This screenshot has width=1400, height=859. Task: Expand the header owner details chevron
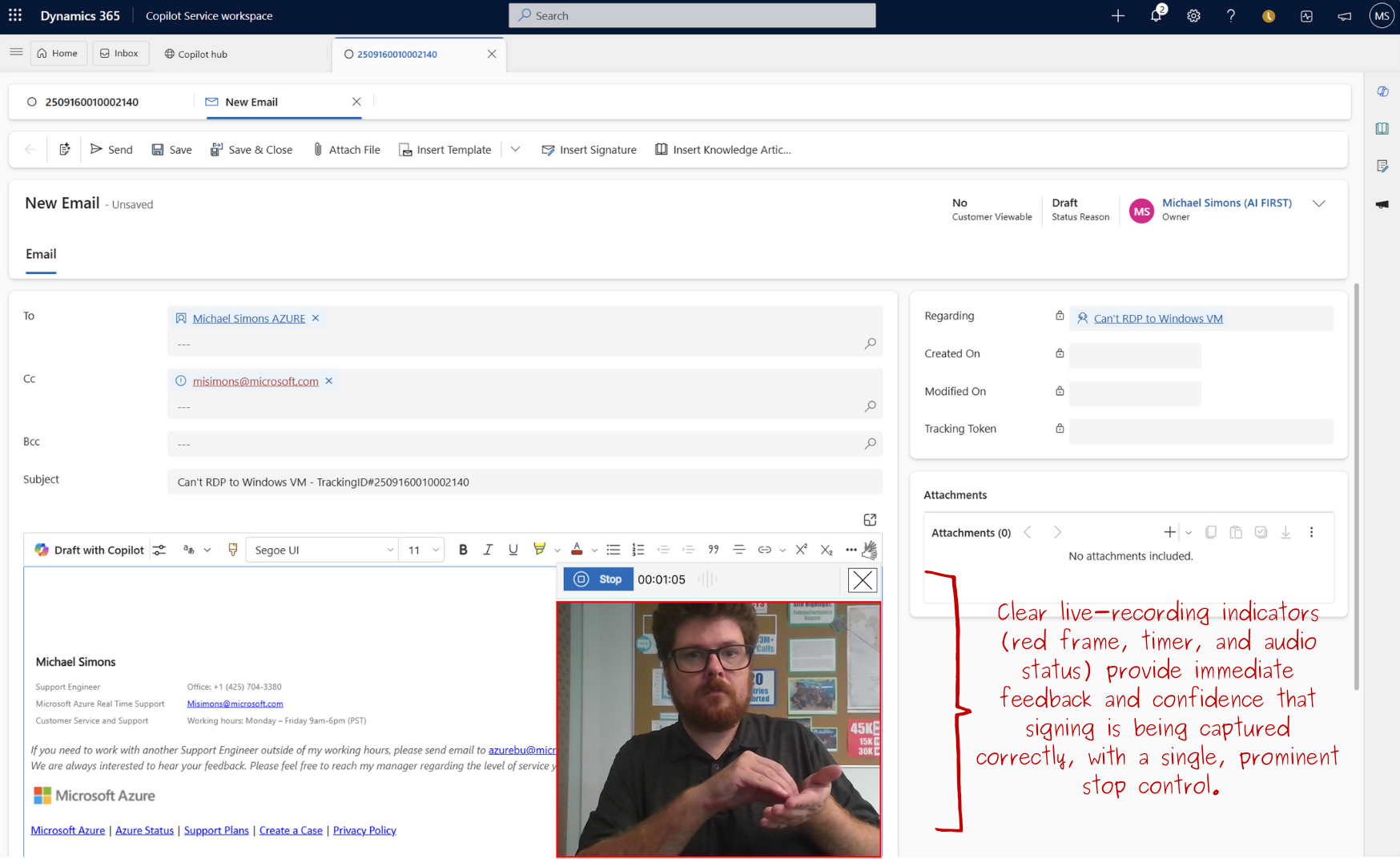coord(1318,204)
